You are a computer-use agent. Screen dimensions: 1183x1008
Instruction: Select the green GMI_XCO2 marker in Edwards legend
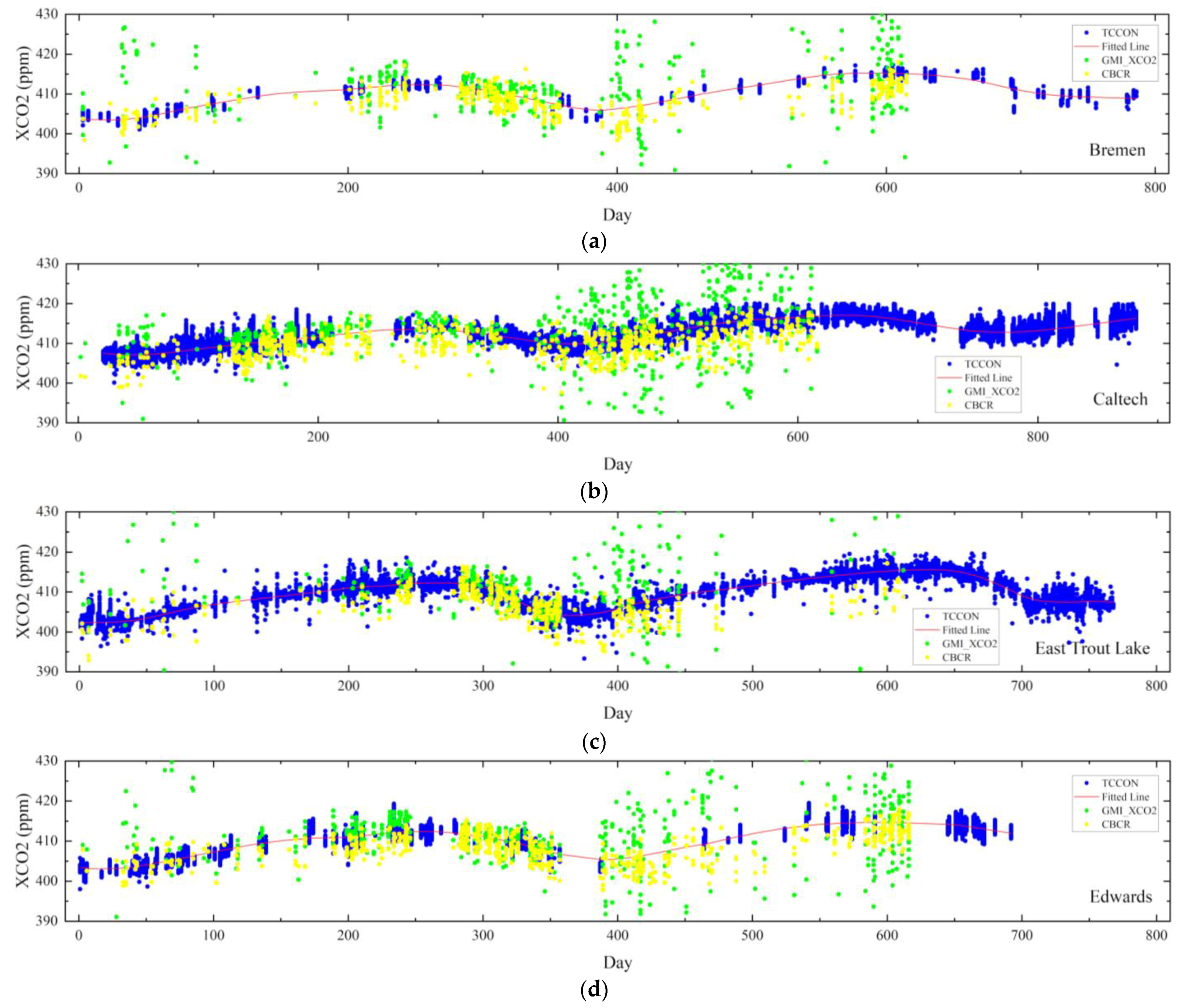tap(1086, 810)
